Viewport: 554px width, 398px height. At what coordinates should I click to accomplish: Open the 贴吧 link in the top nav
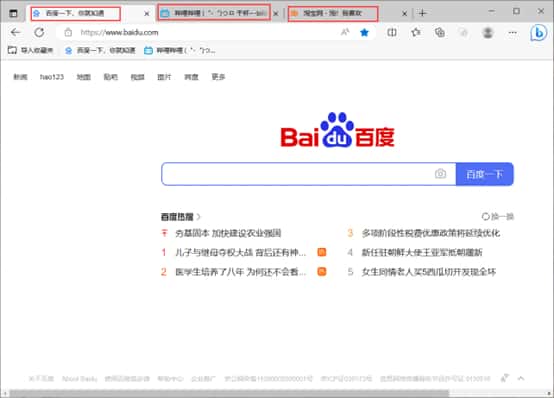coord(111,77)
